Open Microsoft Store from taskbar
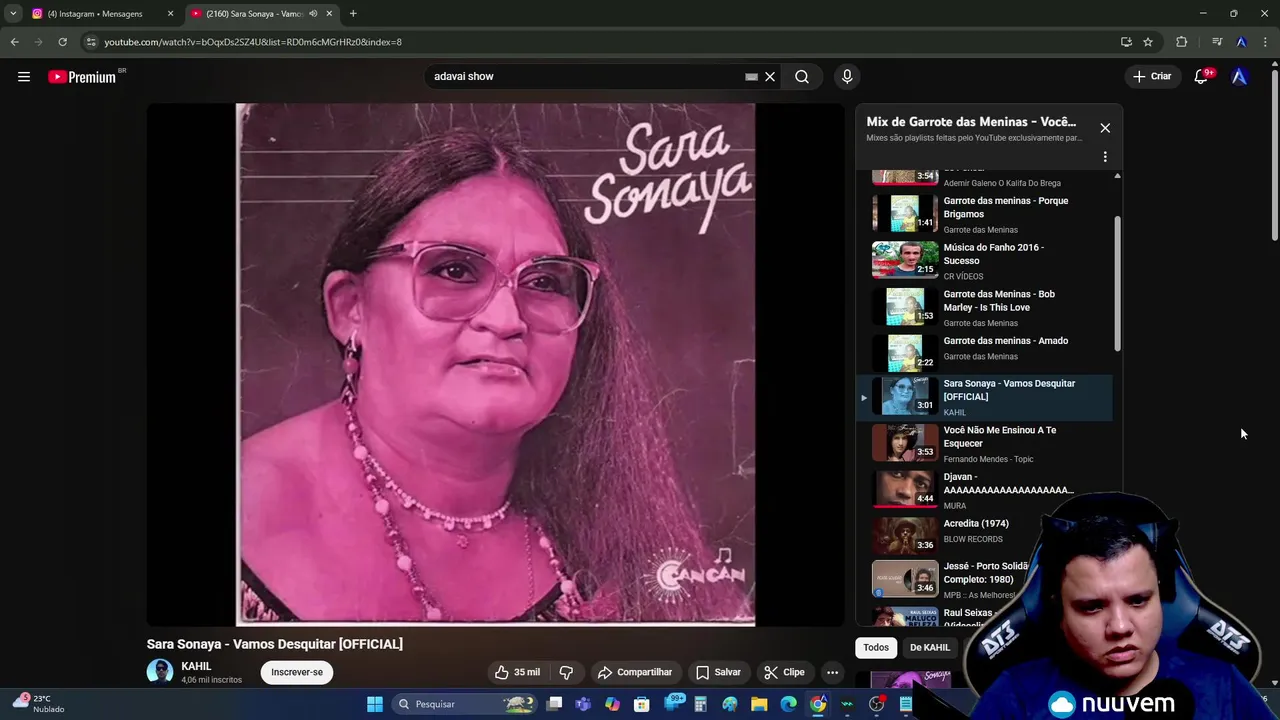This screenshot has width=1280, height=720. click(642, 704)
